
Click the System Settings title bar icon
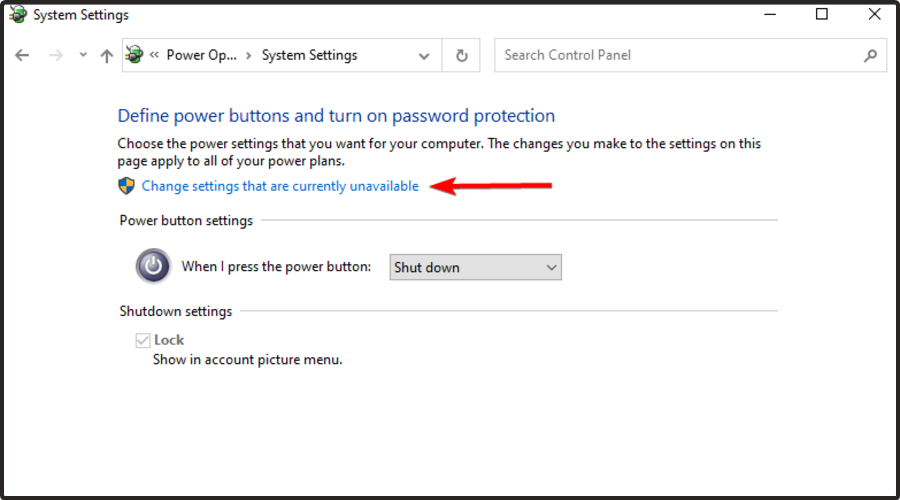(x=18, y=14)
